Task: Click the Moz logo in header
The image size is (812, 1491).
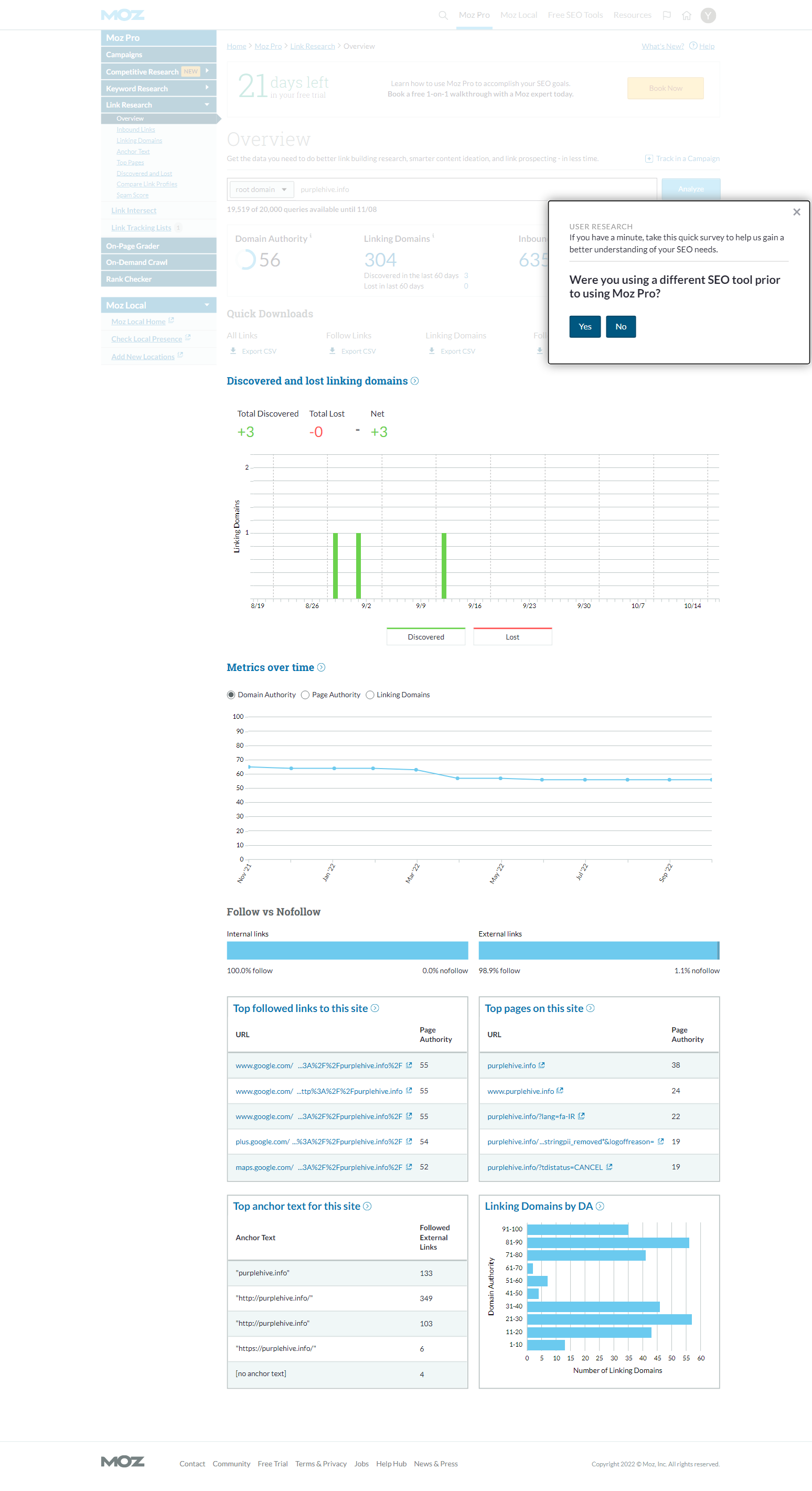Action: [122, 15]
